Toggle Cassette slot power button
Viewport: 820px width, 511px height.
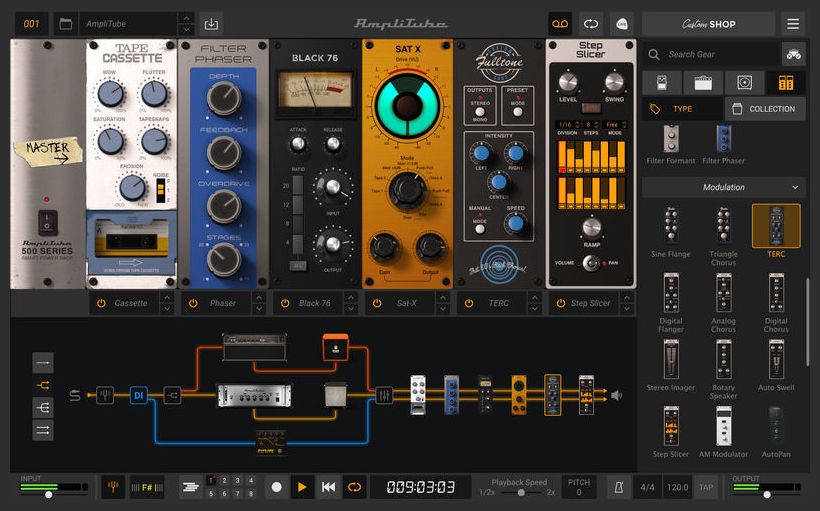point(101,303)
